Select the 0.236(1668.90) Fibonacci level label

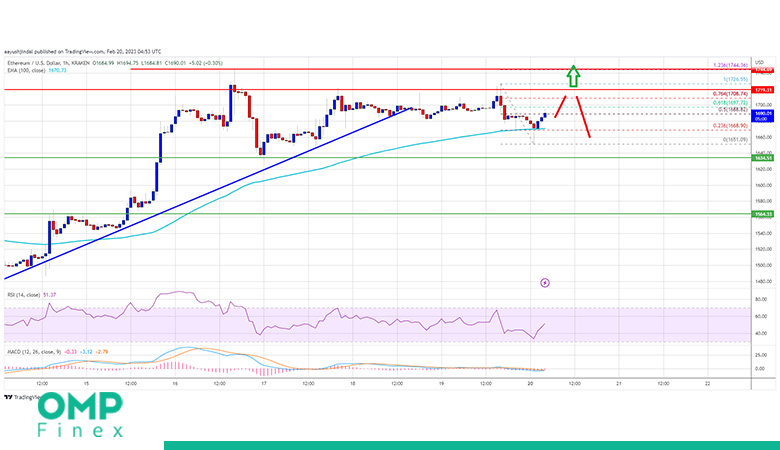(730, 126)
